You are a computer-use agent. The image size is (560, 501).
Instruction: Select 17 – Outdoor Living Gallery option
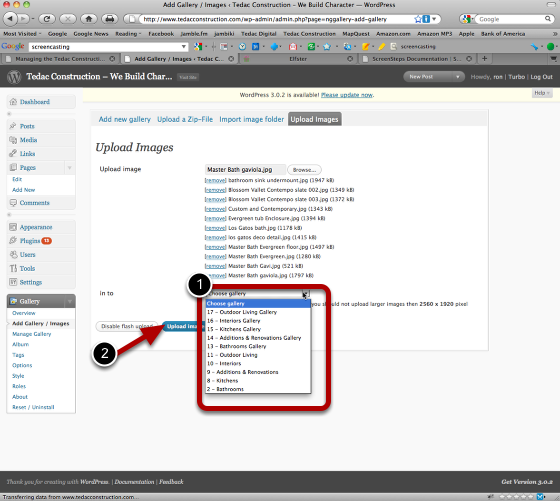[258, 312]
